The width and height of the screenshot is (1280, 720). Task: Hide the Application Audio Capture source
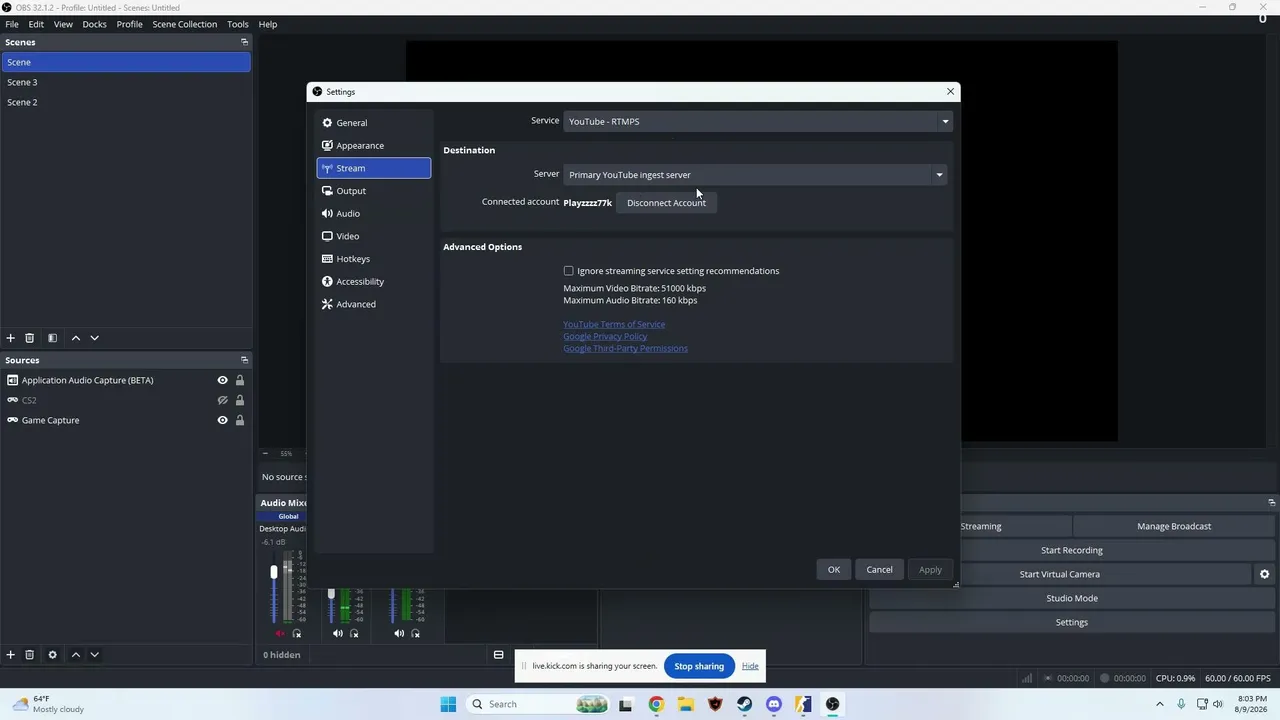pyautogui.click(x=222, y=380)
